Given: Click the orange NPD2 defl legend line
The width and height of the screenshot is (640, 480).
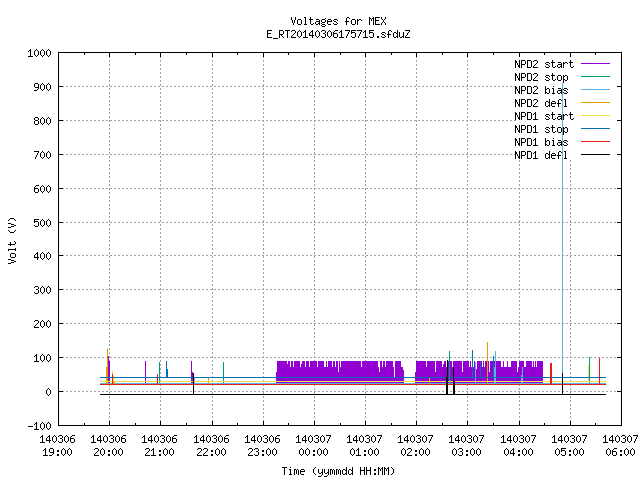Looking at the screenshot, I should (x=595, y=102).
